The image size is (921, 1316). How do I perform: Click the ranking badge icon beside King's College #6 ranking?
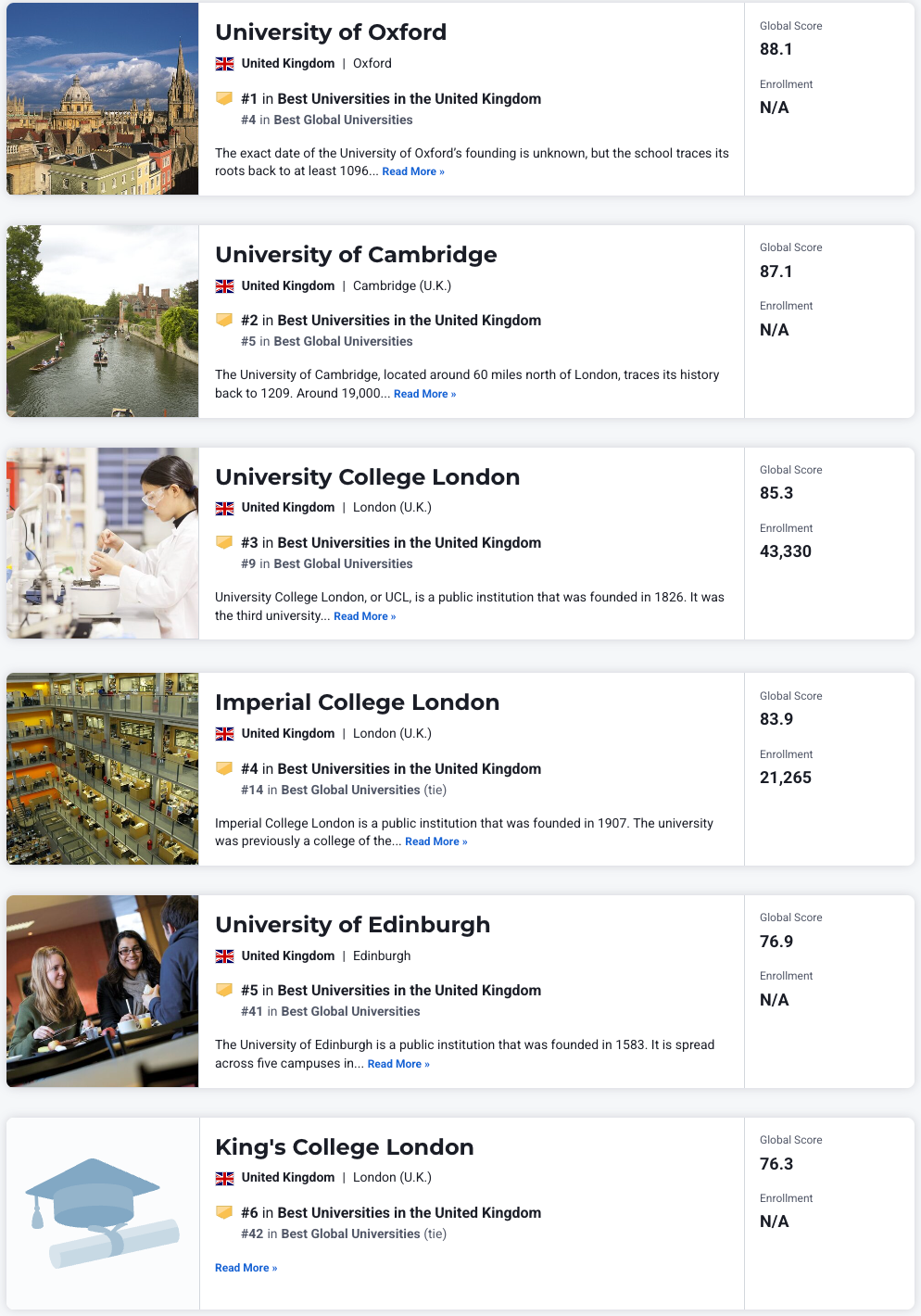coord(224,1212)
